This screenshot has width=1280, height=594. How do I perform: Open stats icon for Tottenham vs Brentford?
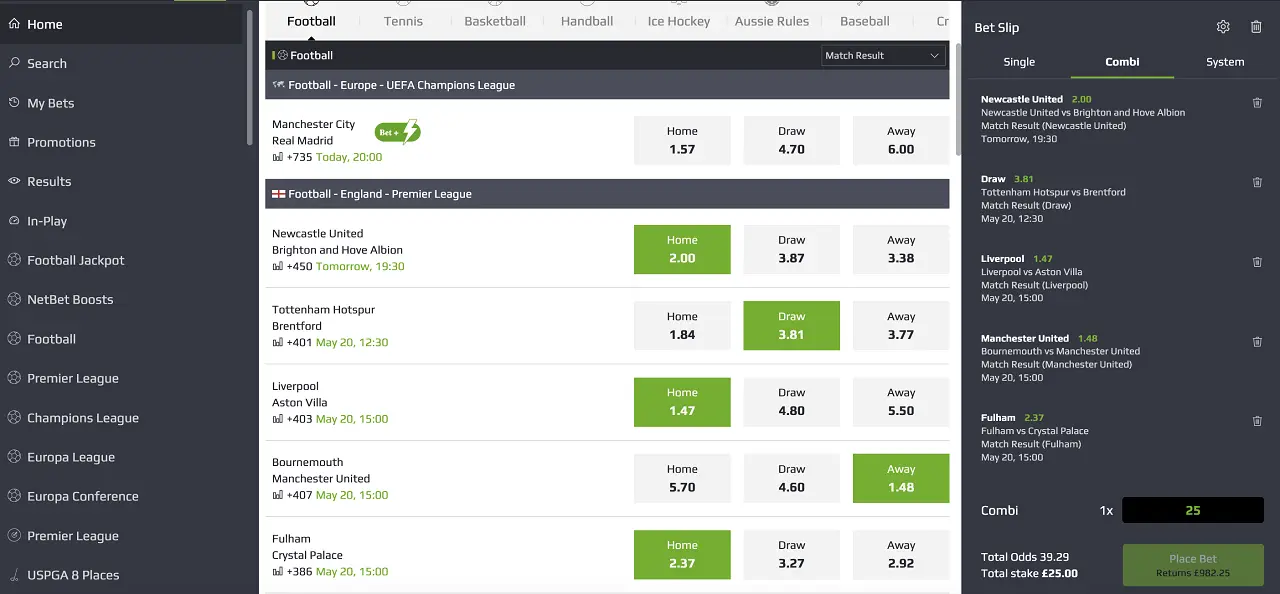point(277,342)
